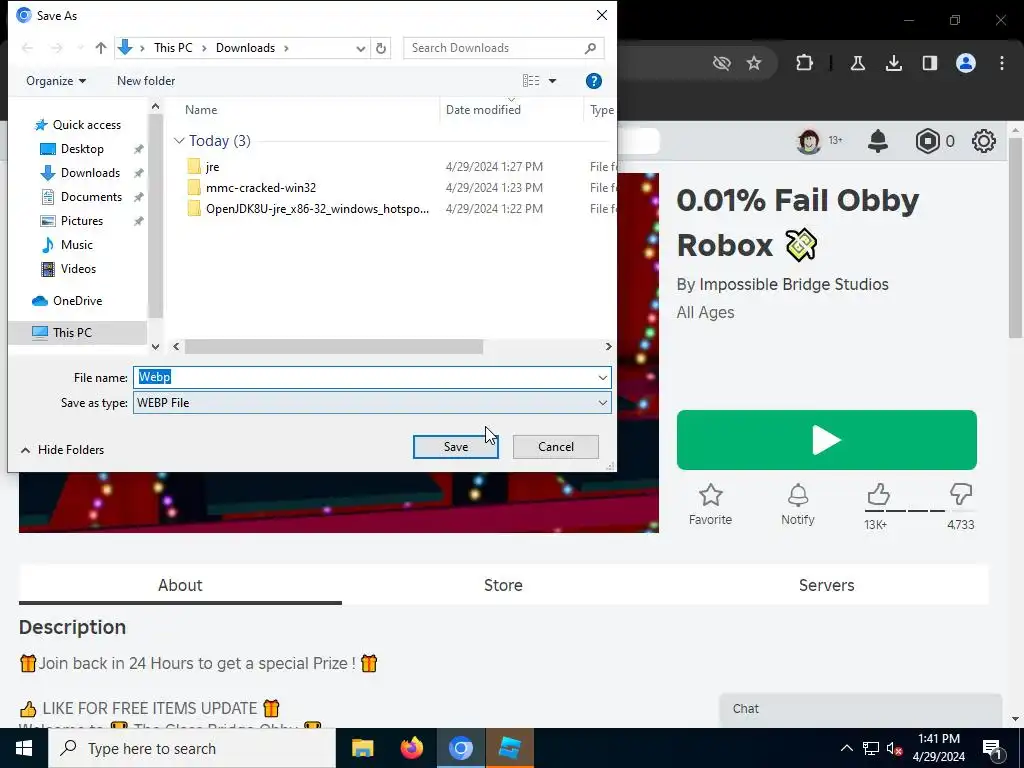Switch to the About tab
1024x768 pixels.
tap(180, 585)
